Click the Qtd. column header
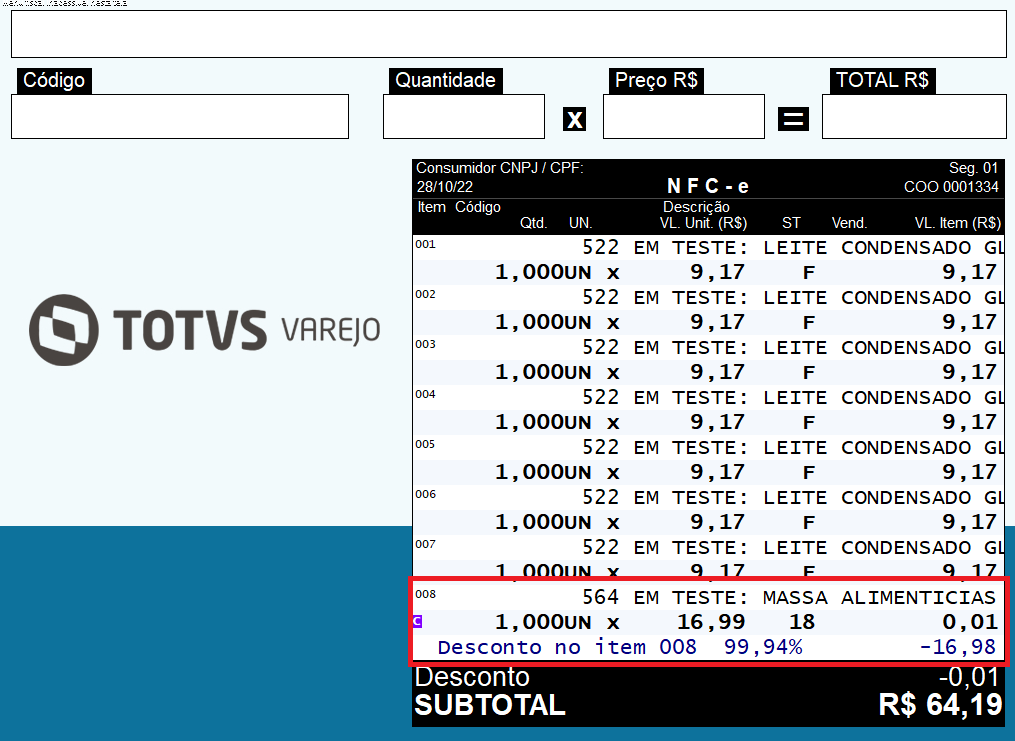Screen dimensions: 1015x741 (533, 223)
